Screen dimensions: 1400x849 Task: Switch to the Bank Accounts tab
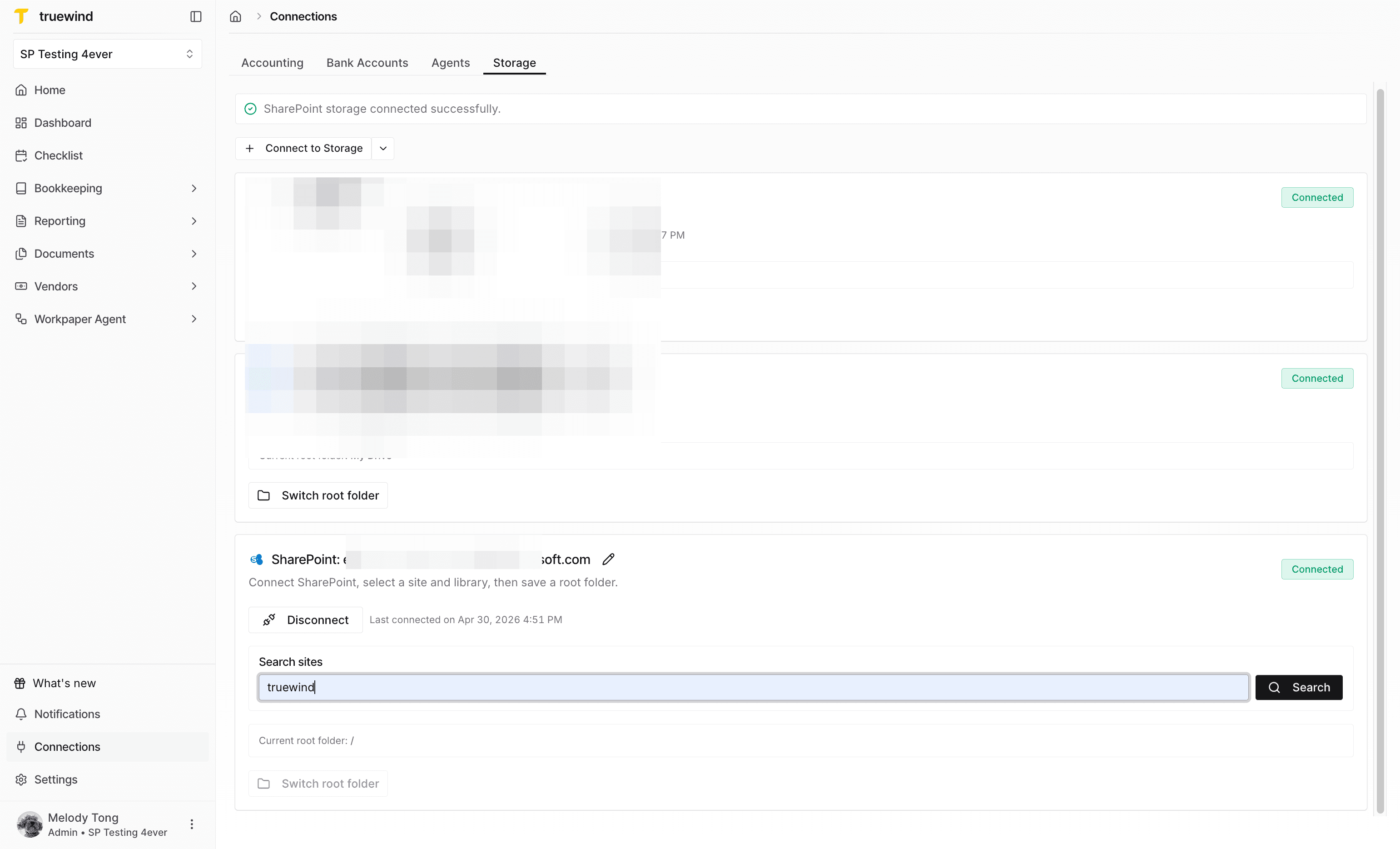point(367,63)
